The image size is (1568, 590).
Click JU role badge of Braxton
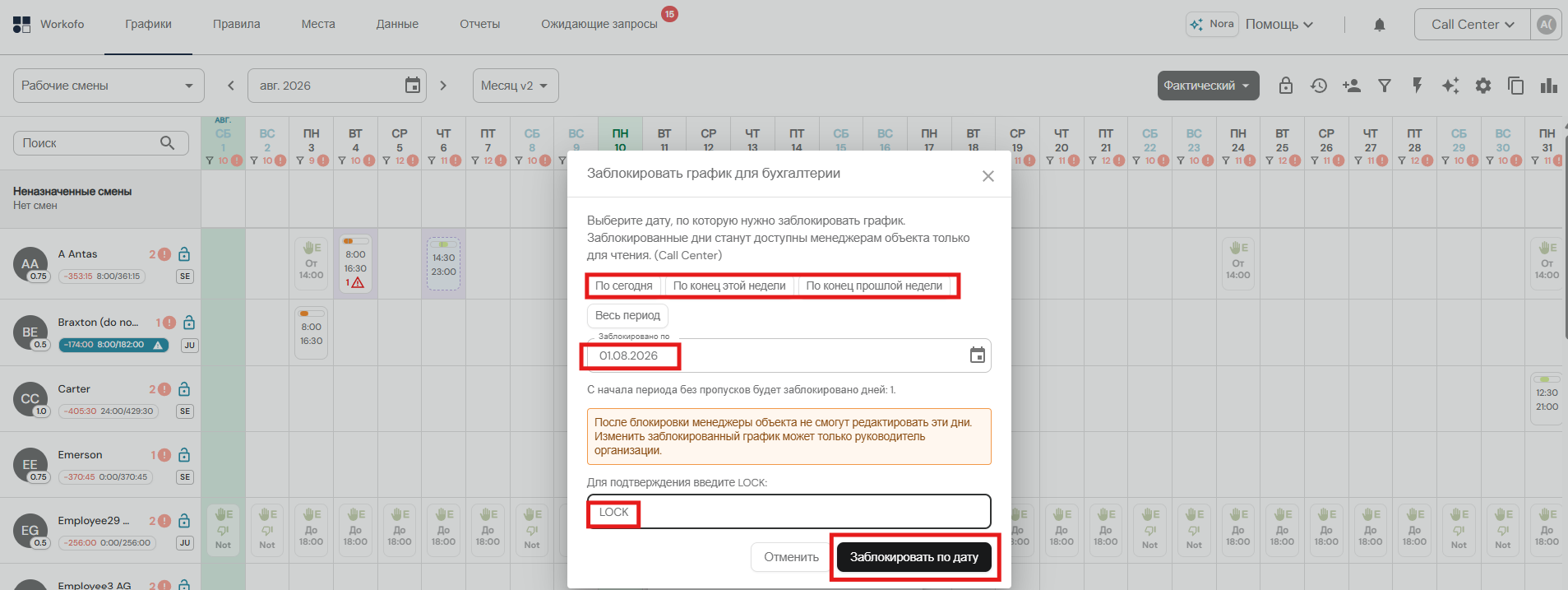(190, 346)
